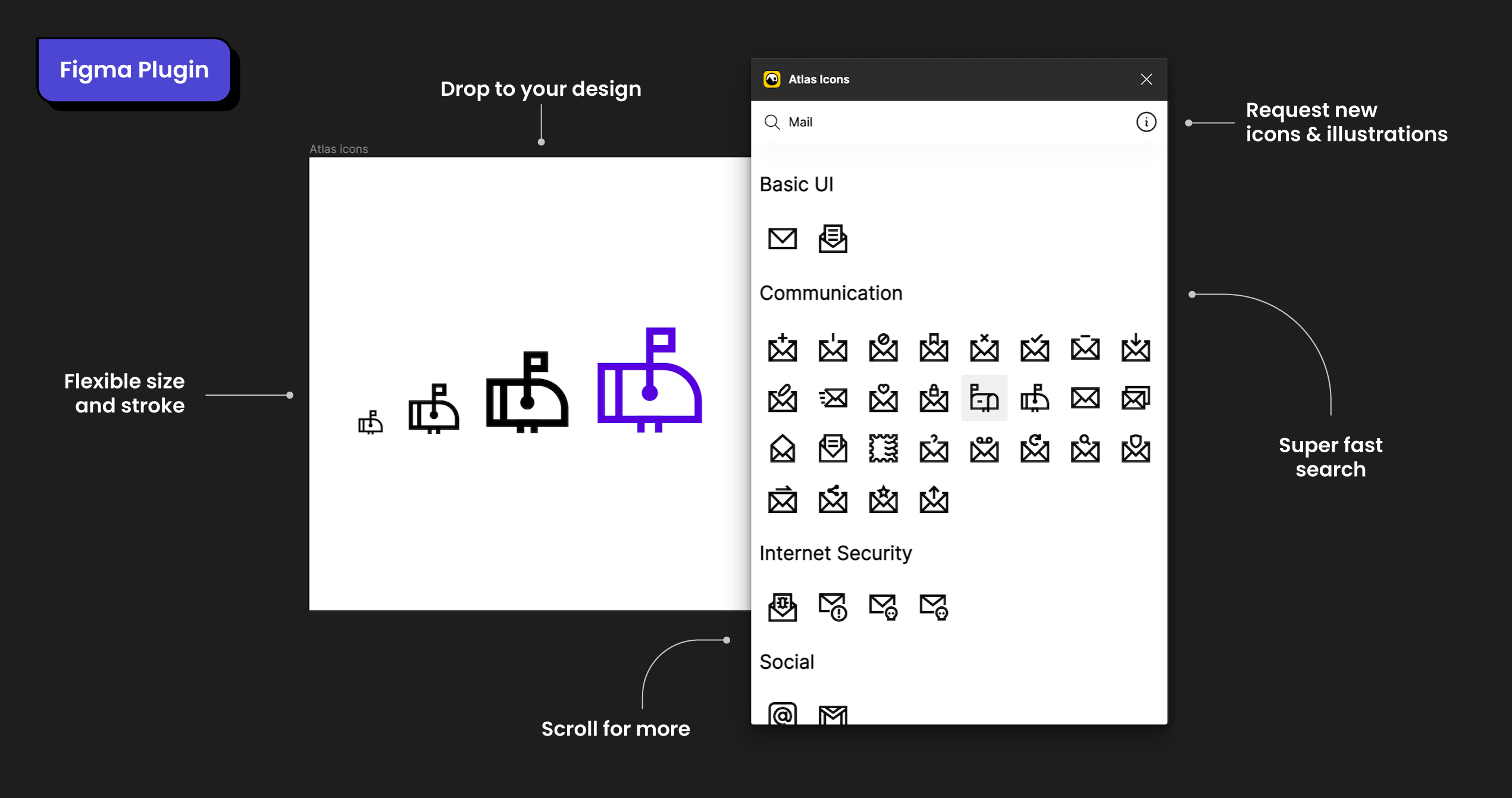Choose the envelope with refresh arrow icon
The height and width of the screenshot is (798, 1512).
1035,449
